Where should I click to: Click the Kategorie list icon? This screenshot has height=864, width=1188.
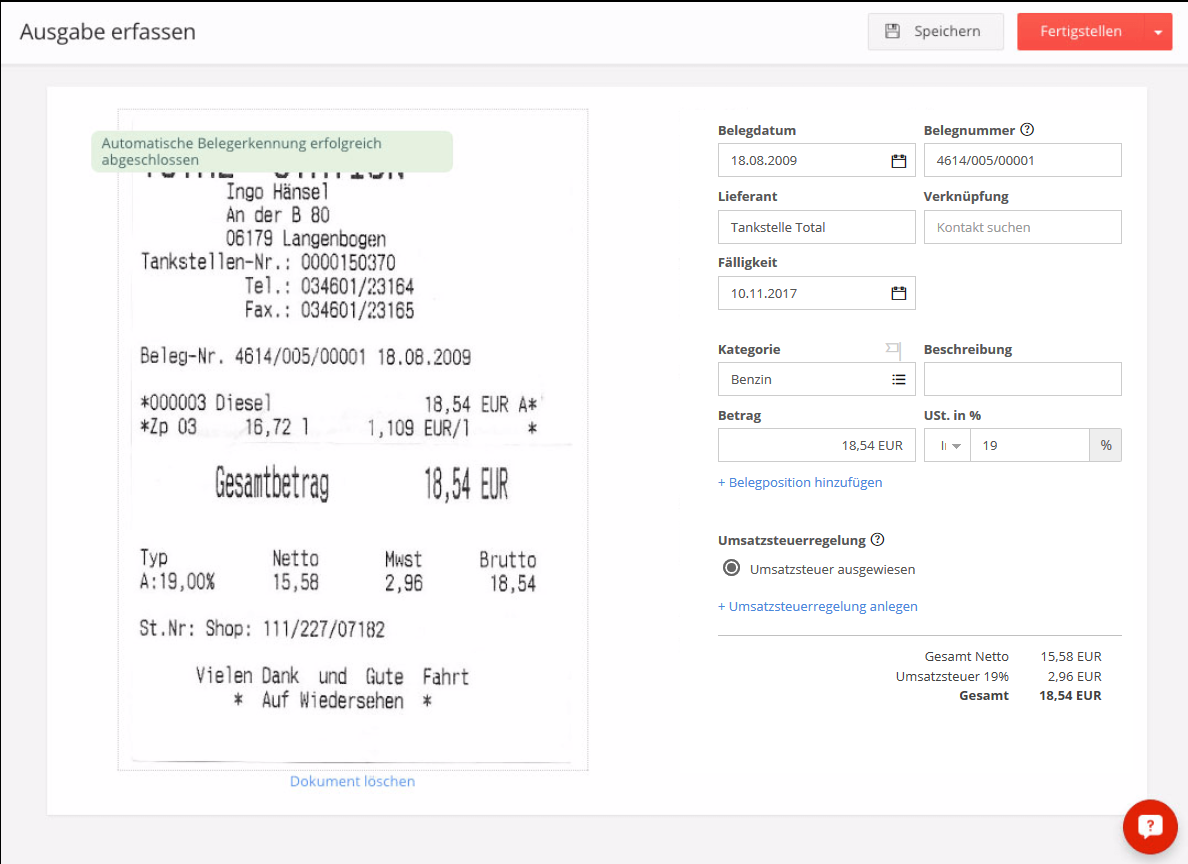tap(898, 380)
